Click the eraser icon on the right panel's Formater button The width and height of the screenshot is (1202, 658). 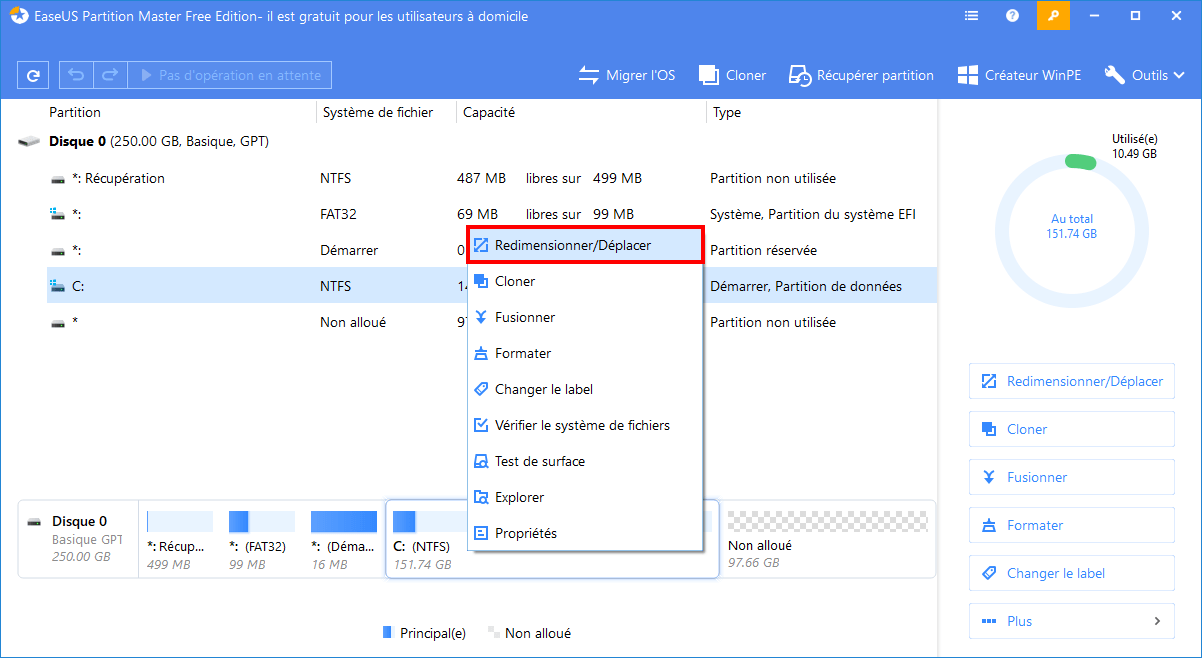coord(989,525)
